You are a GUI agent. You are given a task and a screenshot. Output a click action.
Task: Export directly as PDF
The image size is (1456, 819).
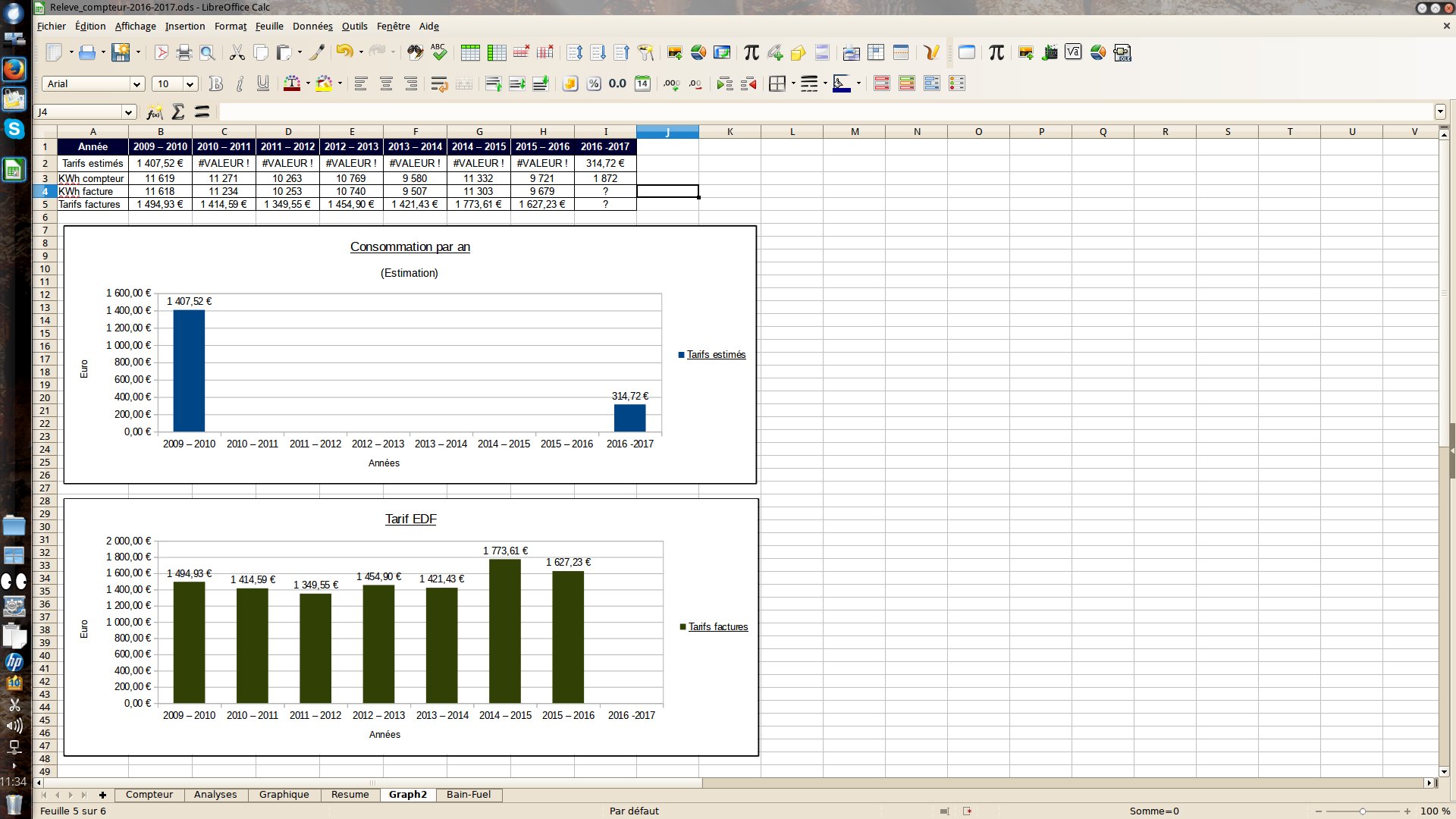(161, 52)
